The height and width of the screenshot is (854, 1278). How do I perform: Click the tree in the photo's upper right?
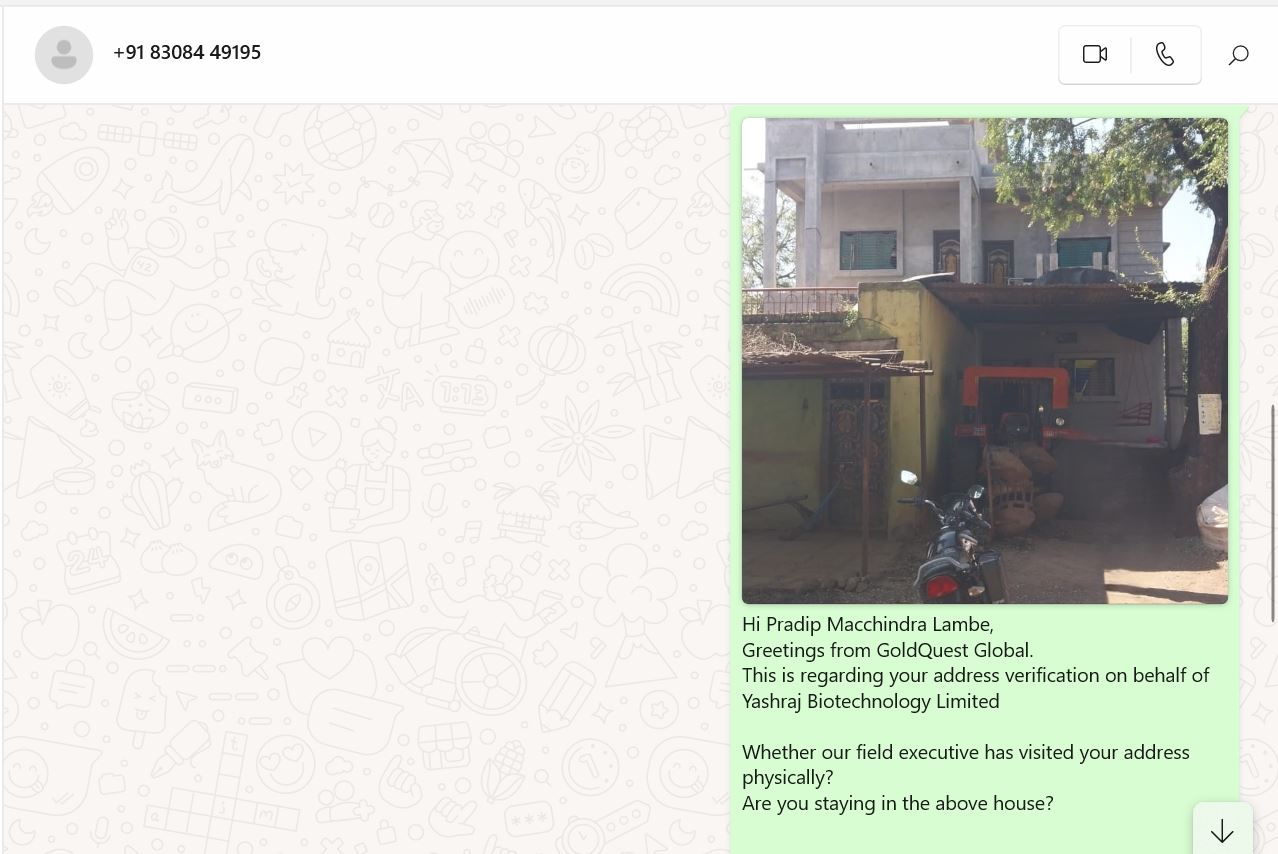point(1120,180)
